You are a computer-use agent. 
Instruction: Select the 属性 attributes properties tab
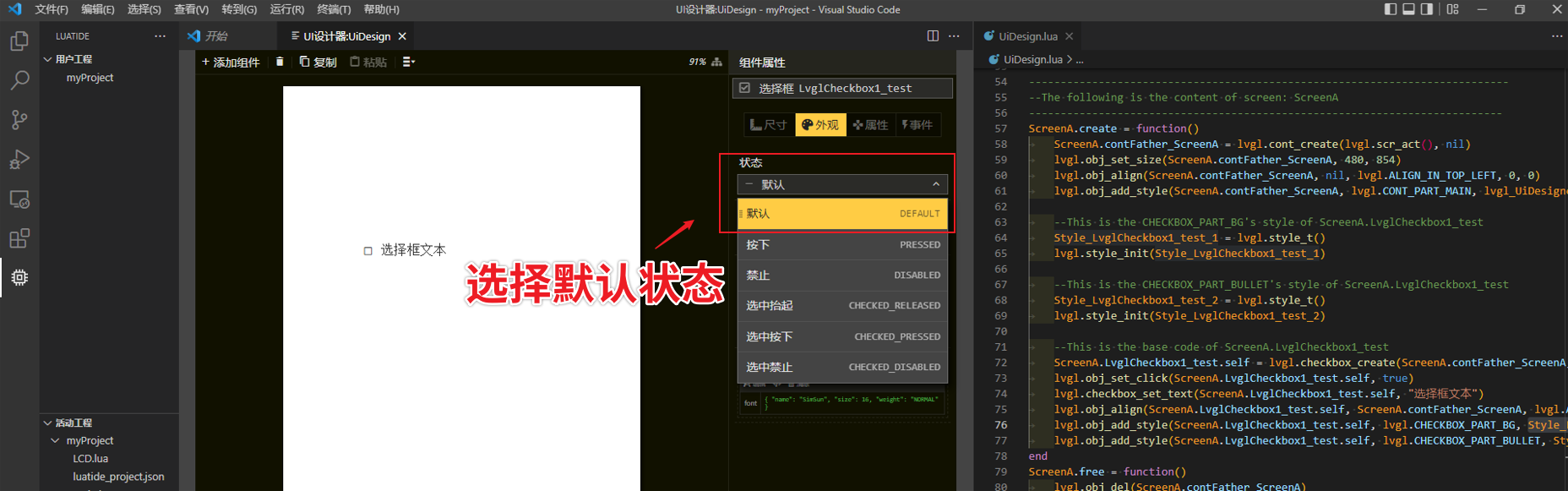(x=871, y=125)
